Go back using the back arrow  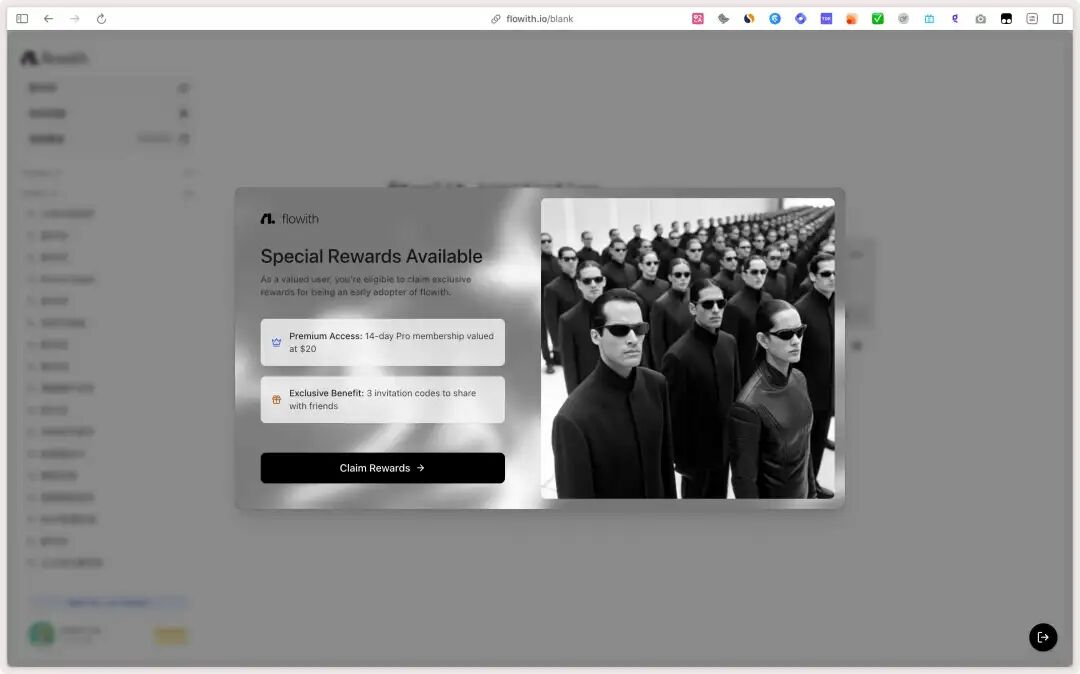click(48, 19)
